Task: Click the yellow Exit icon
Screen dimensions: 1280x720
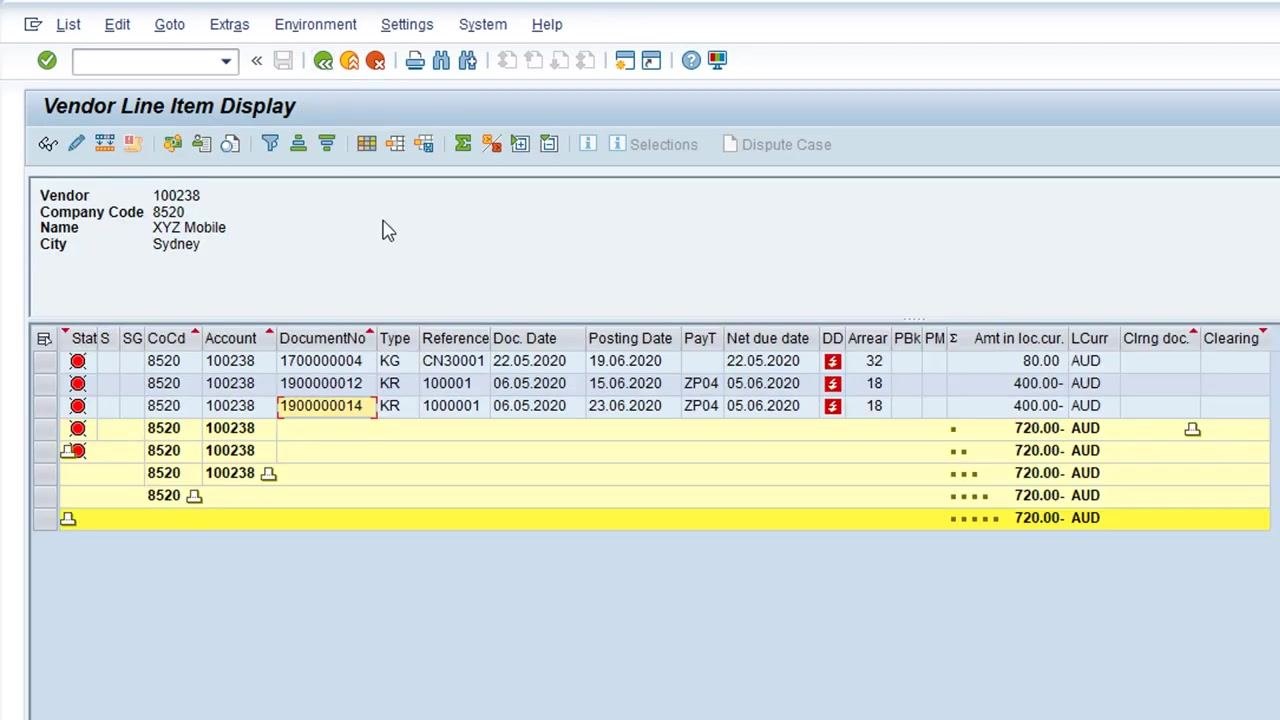Action: (349, 61)
